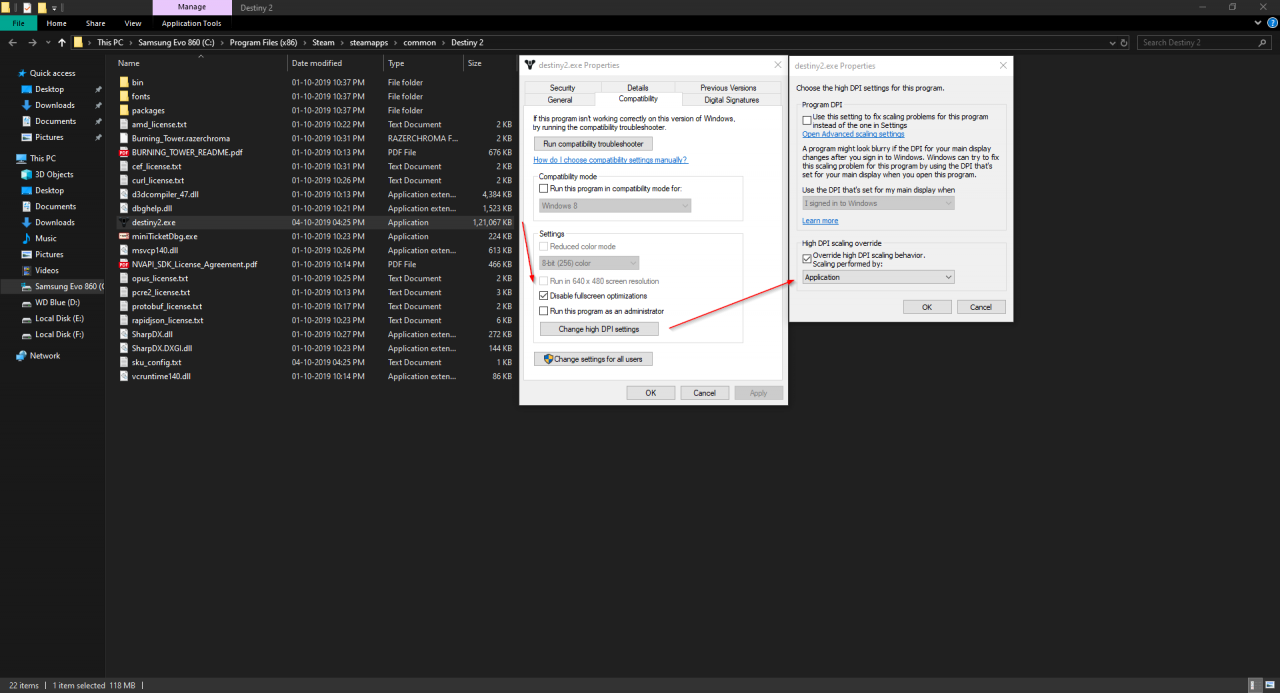
Task: Click the Change high DPI settings button
Action: coord(599,329)
